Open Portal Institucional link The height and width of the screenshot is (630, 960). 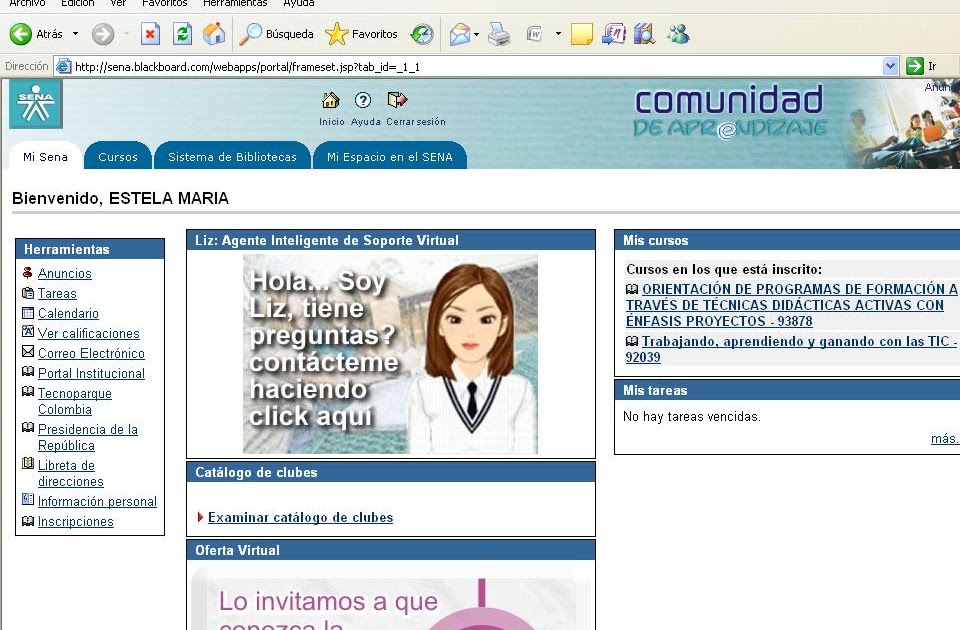click(91, 373)
